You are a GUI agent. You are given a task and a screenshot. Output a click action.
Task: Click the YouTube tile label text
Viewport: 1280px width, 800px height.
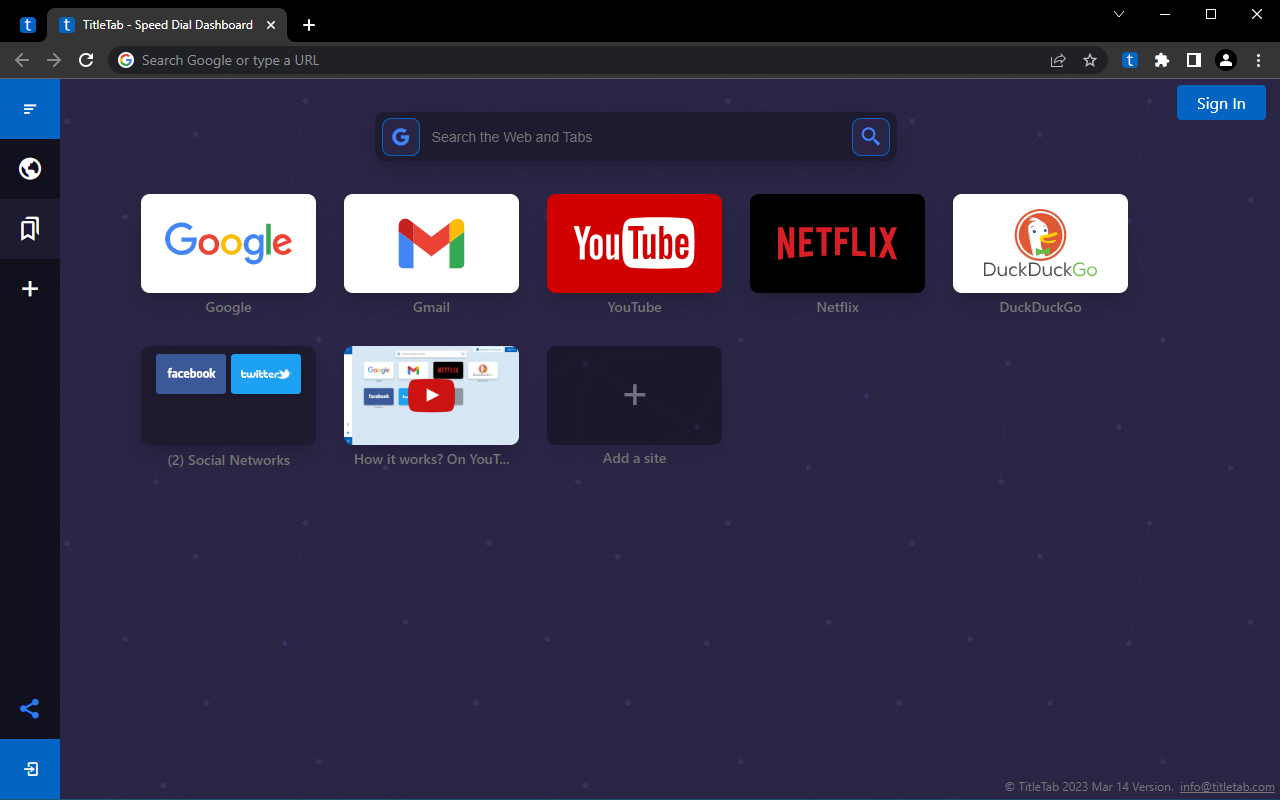[x=634, y=307]
